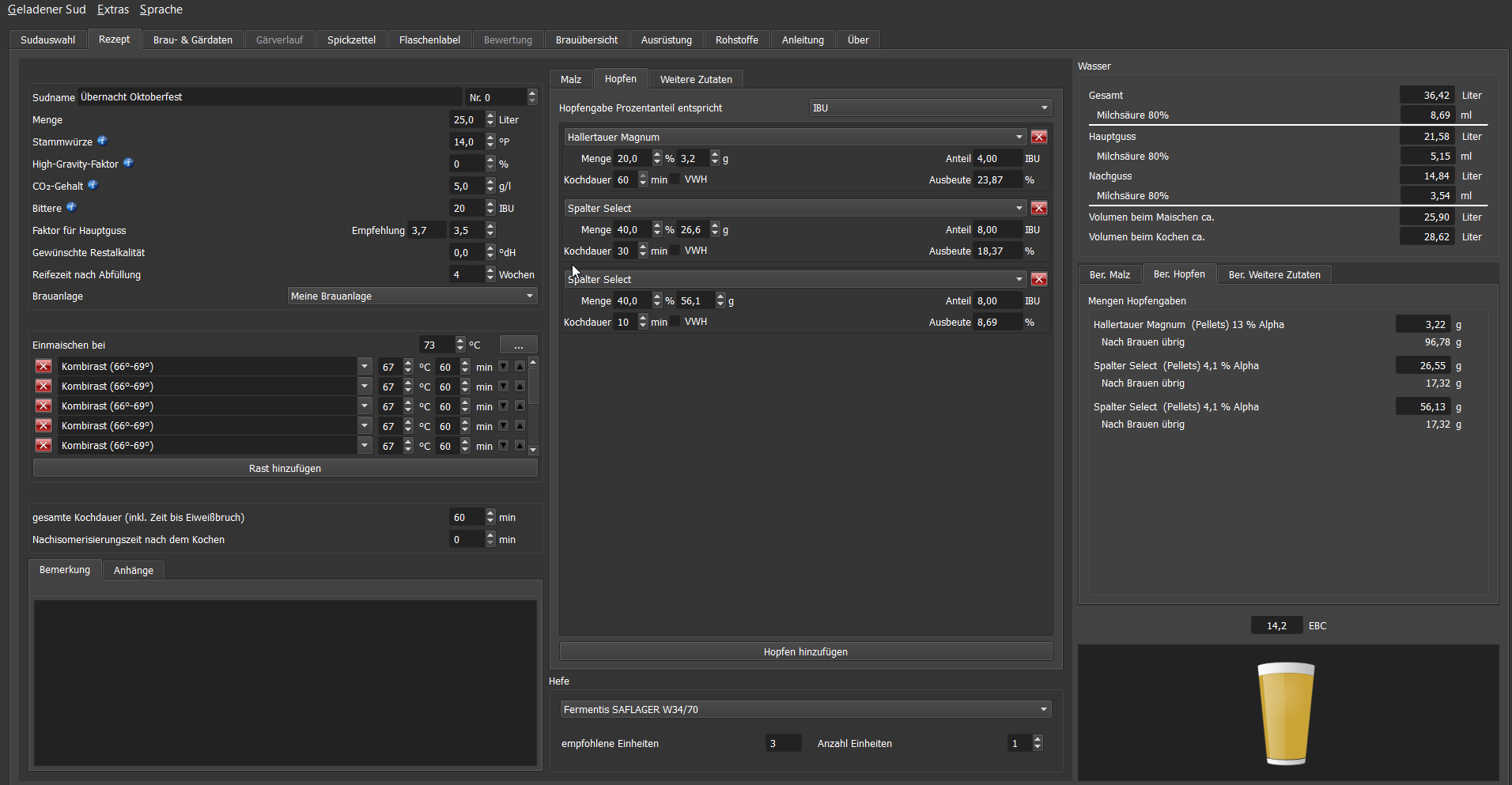1512x785 pixels.
Task: Enable VWH for Hallertauer Magnum
Action: 675,179
